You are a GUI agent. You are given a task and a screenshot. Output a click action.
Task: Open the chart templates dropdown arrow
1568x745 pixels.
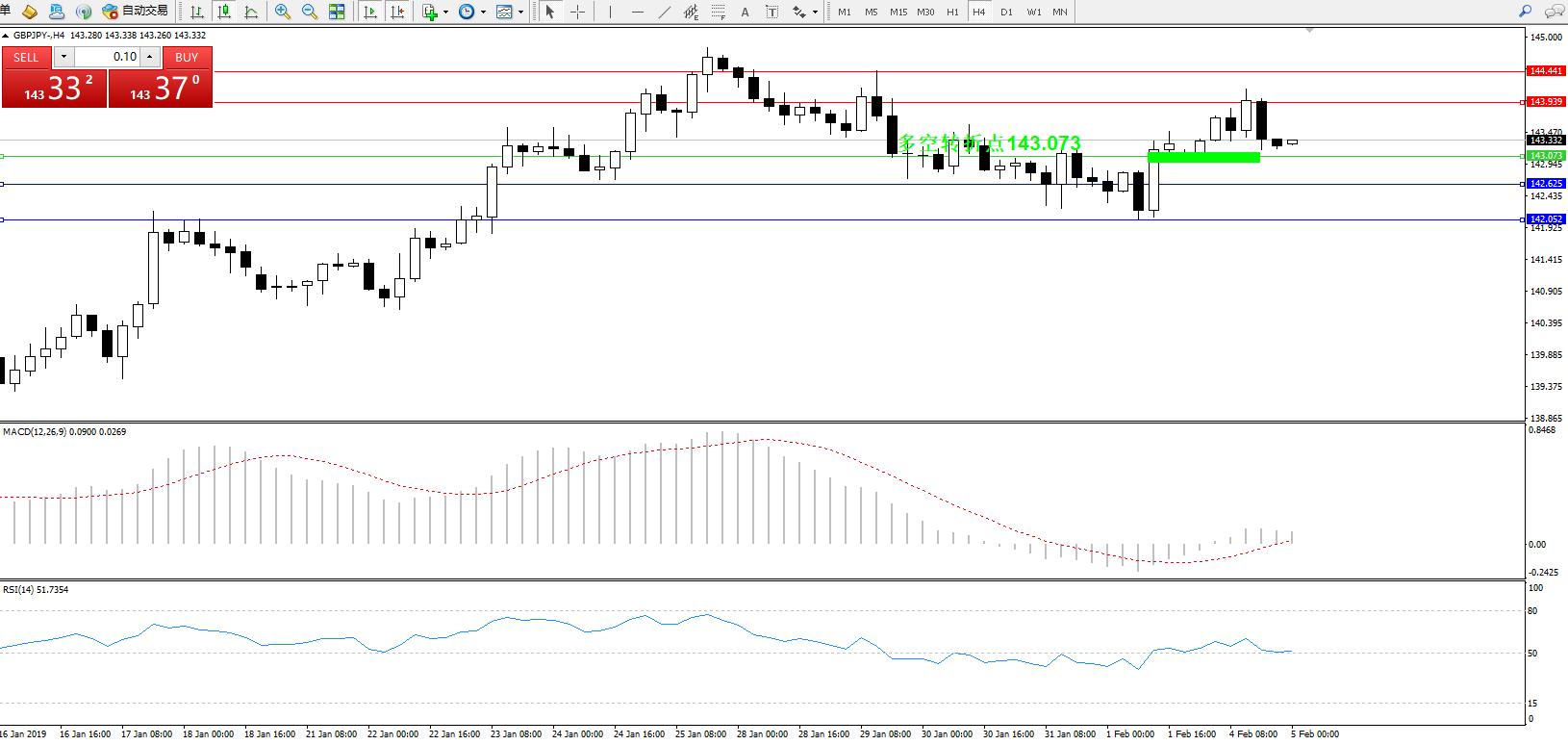(x=520, y=13)
